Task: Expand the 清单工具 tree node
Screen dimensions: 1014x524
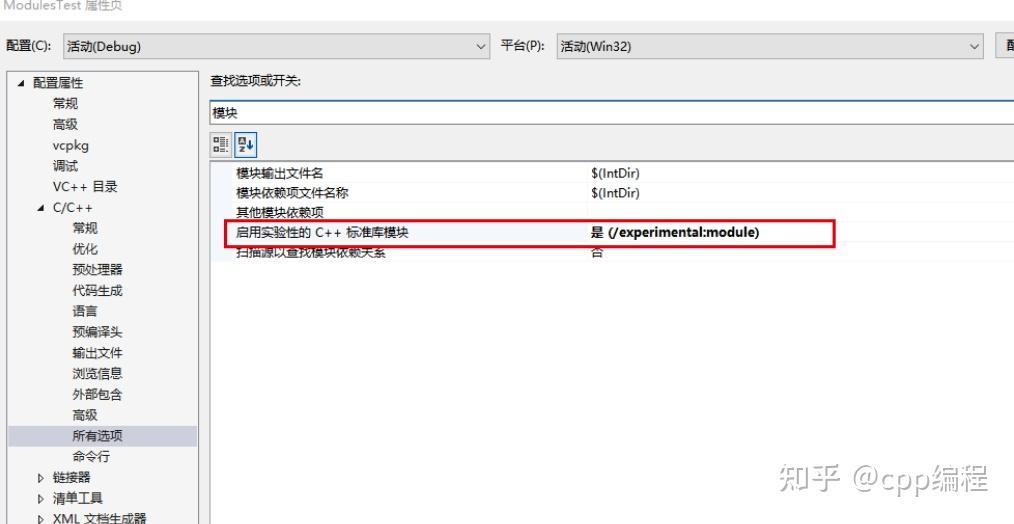Action: (41, 499)
